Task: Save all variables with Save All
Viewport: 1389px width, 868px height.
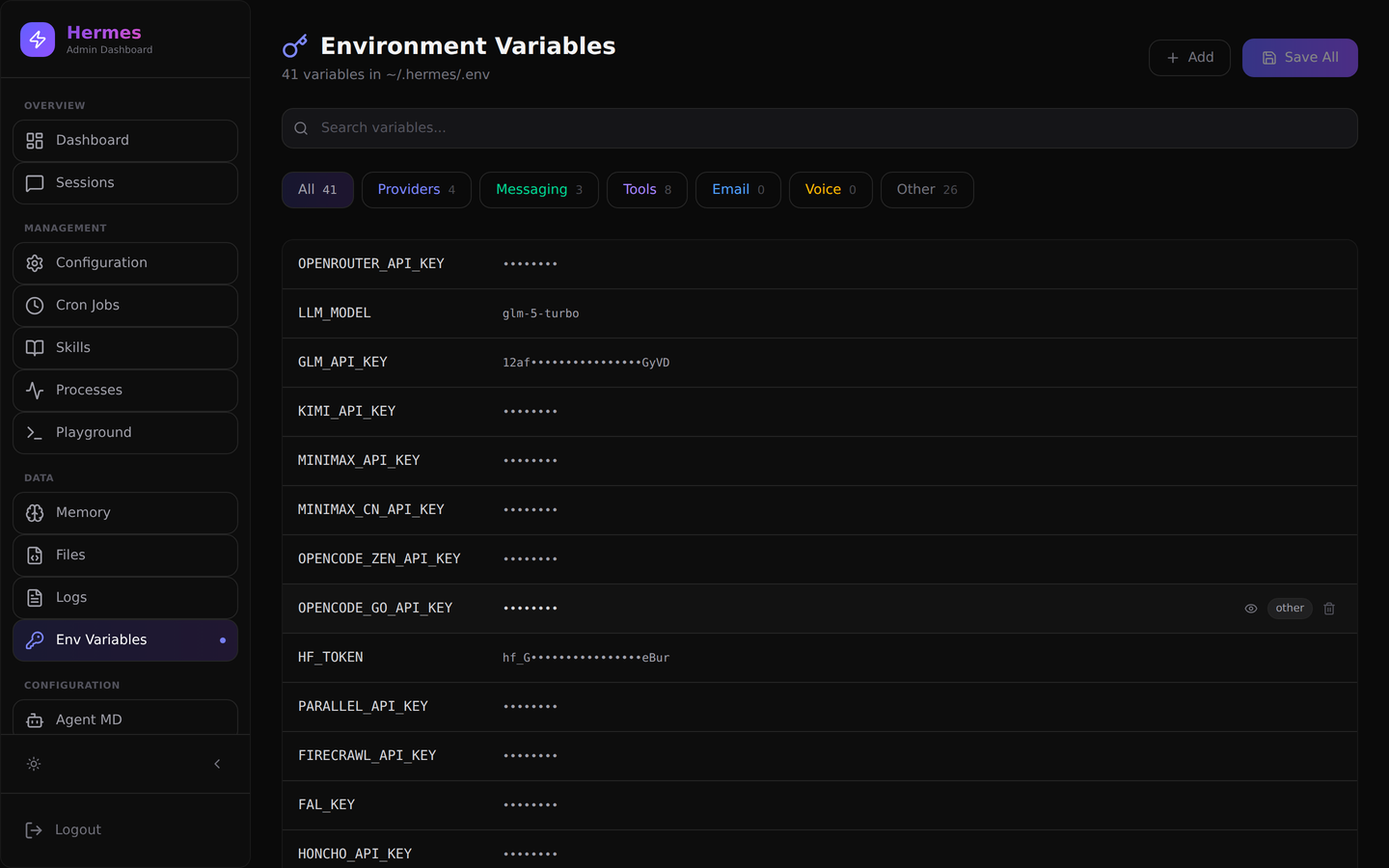Action: (1299, 58)
